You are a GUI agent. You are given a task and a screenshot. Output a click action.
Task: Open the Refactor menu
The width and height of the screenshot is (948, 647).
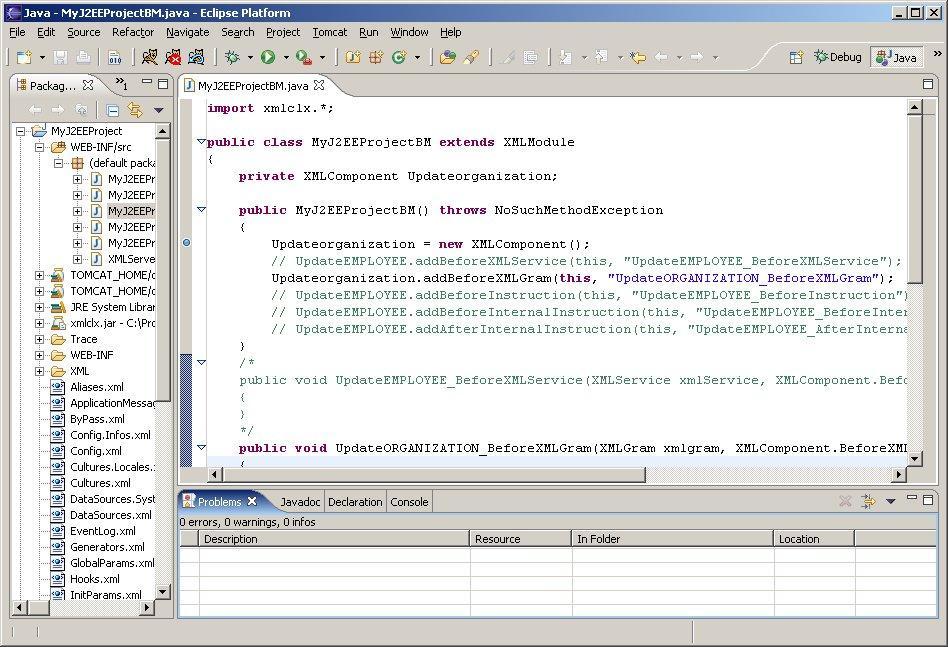point(133,32)
